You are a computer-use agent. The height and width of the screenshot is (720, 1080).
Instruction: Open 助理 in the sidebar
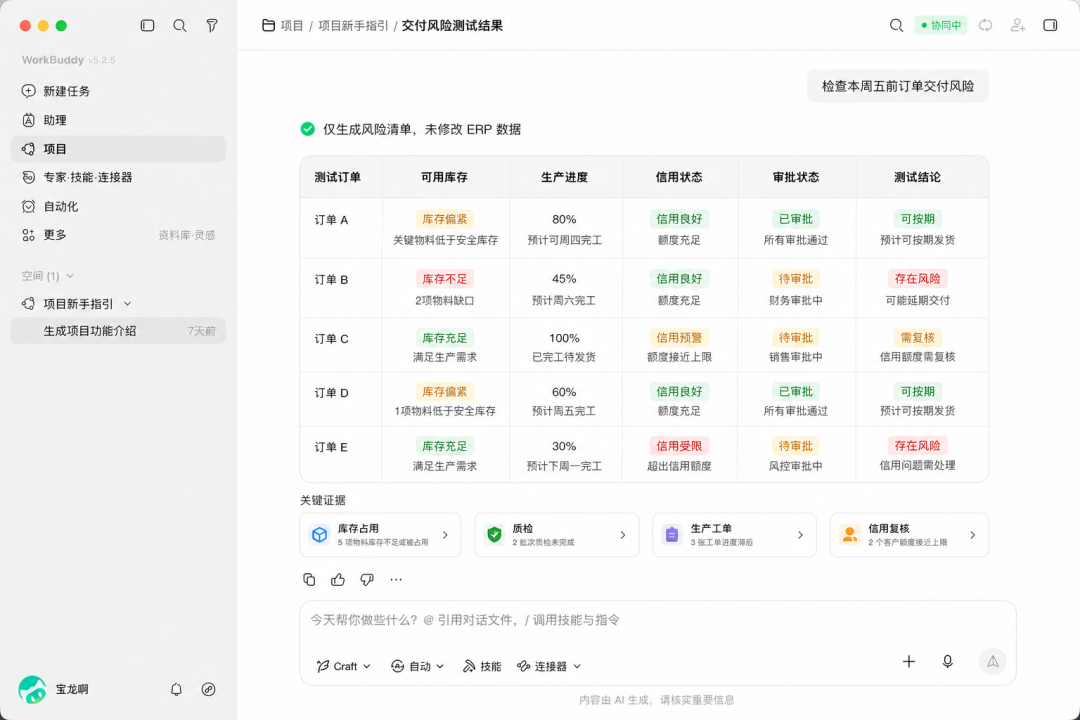point(118,120)
